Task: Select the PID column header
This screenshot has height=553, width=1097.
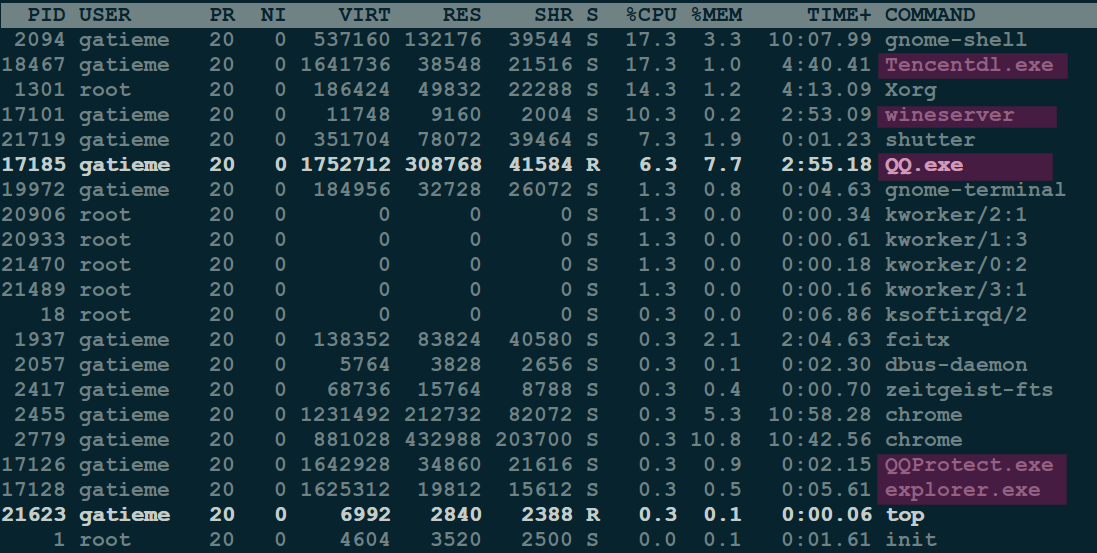Action: (x=46, y=15)
